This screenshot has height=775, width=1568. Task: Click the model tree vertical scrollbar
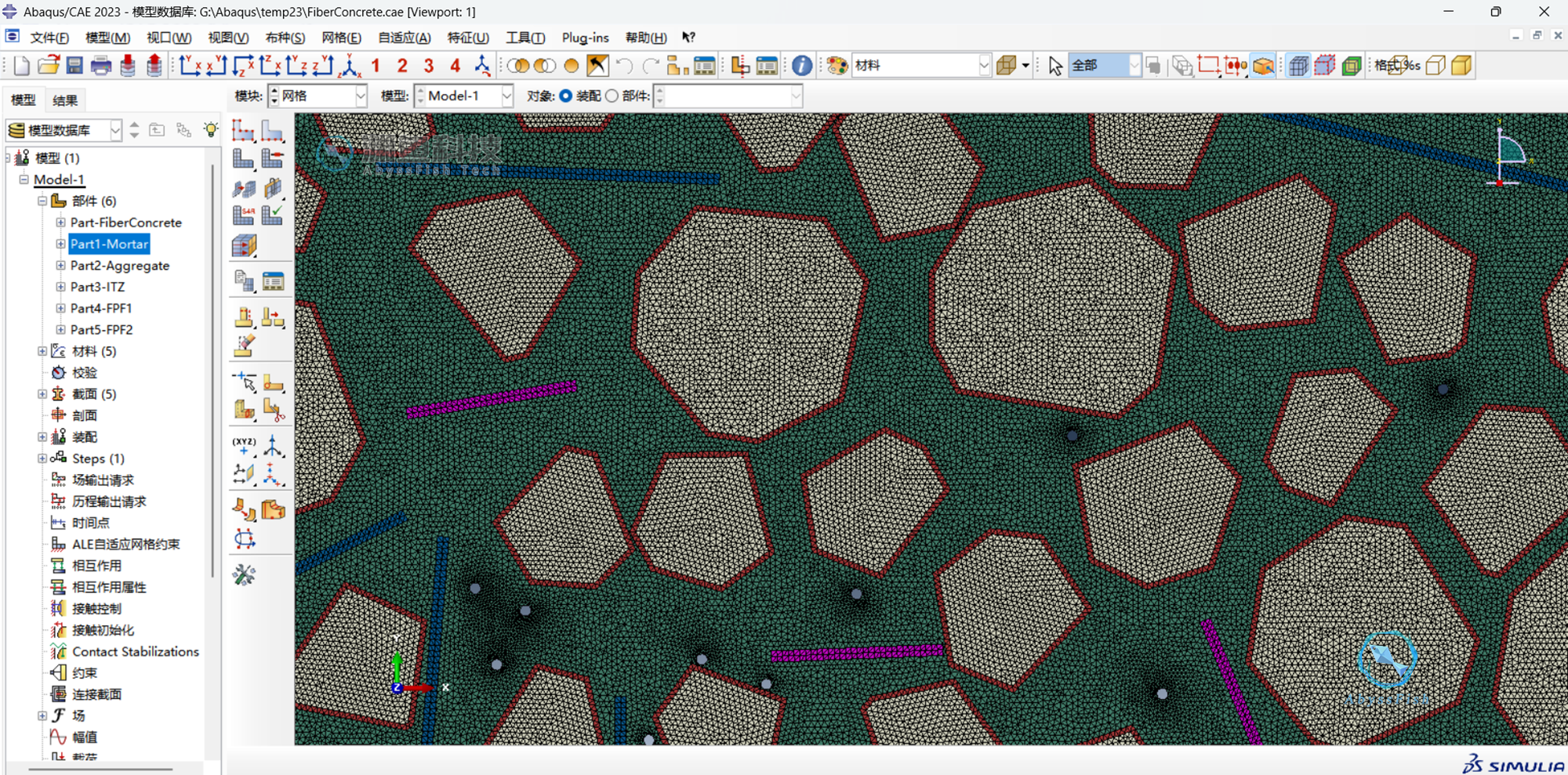[212, 372]
